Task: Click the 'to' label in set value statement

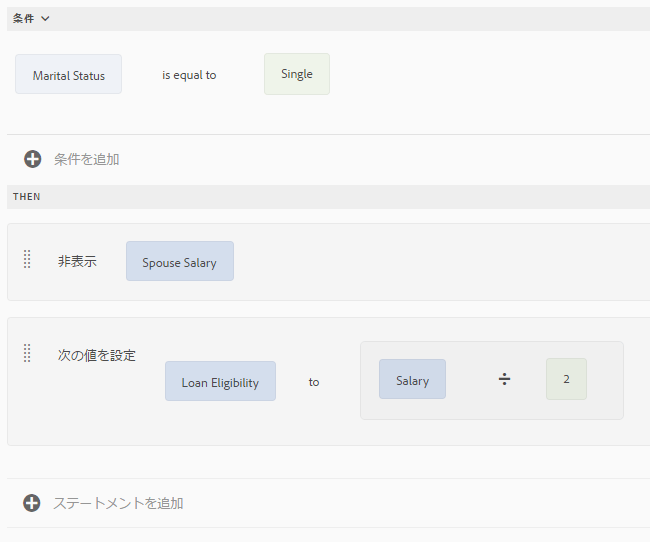Action: (x=314, y=382)
